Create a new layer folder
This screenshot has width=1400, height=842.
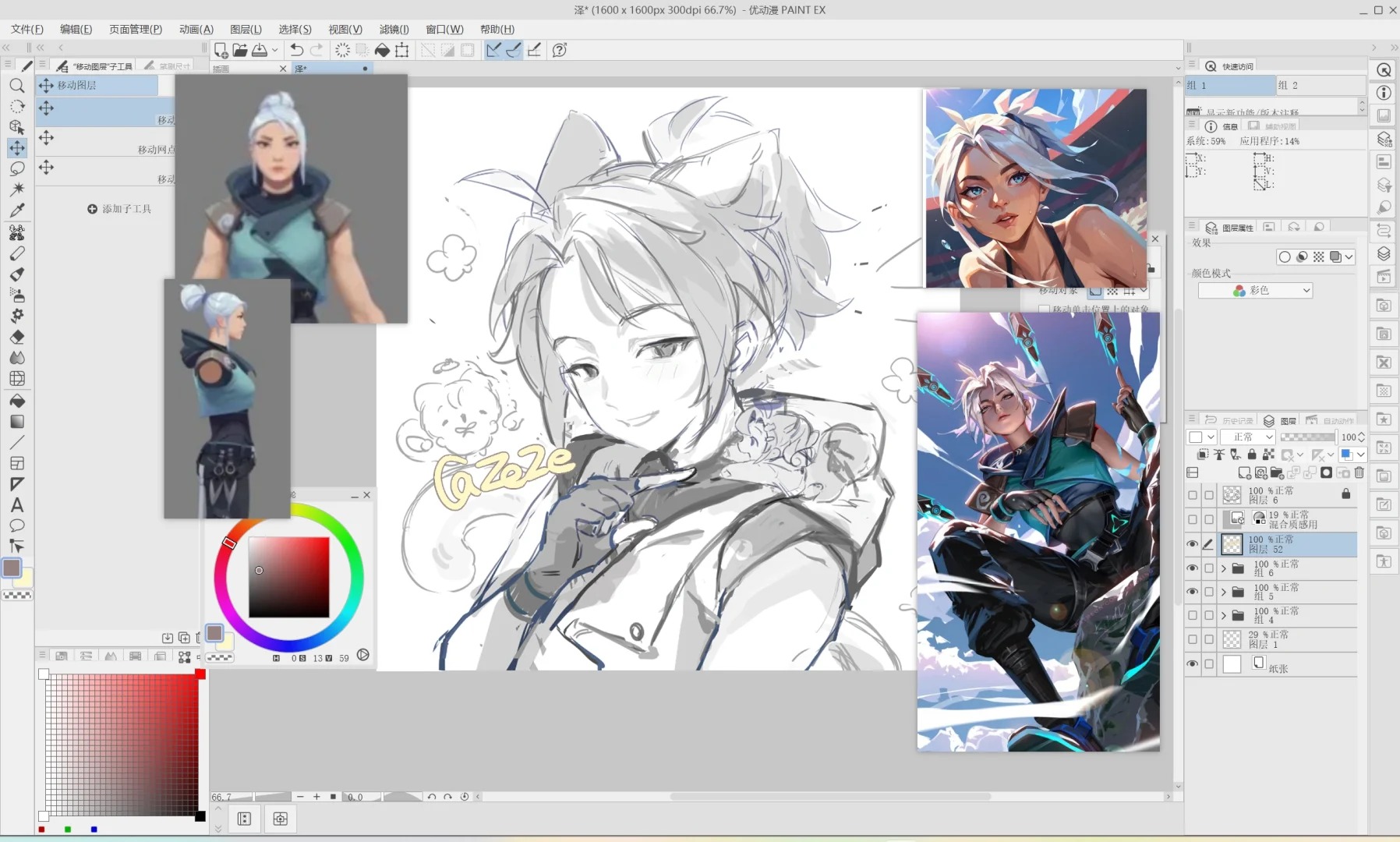coord(1277,472)
